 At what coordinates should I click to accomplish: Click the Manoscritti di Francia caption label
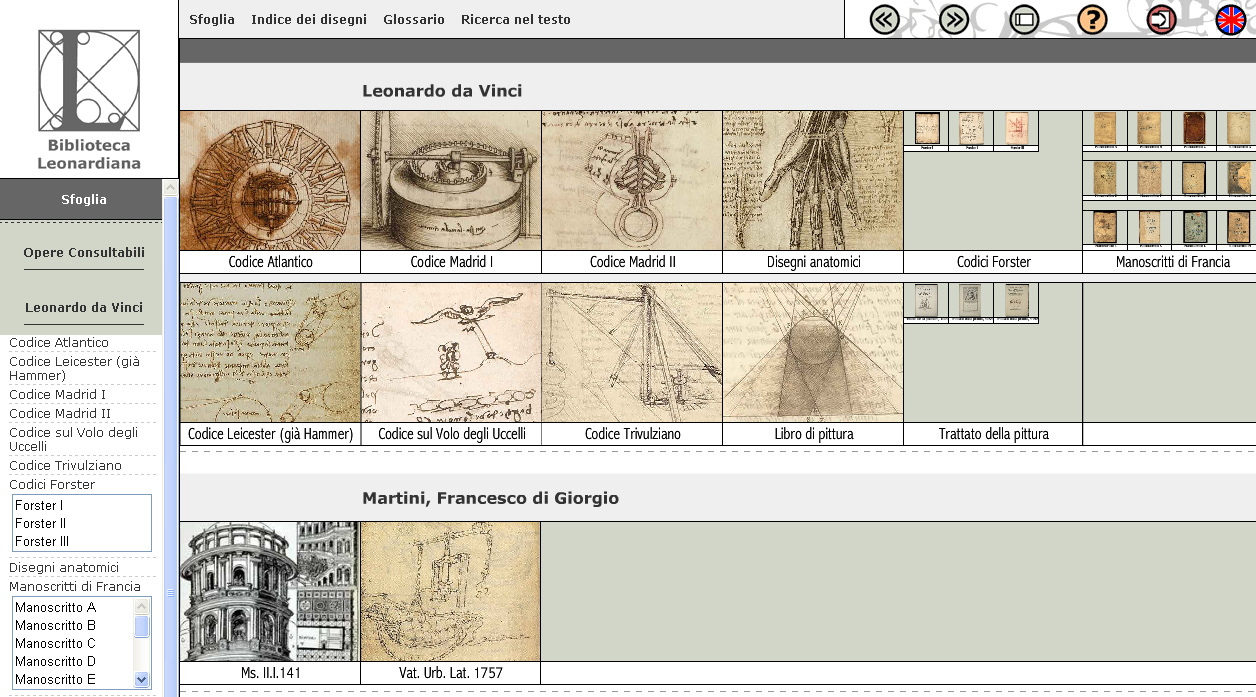[1172, 262]
